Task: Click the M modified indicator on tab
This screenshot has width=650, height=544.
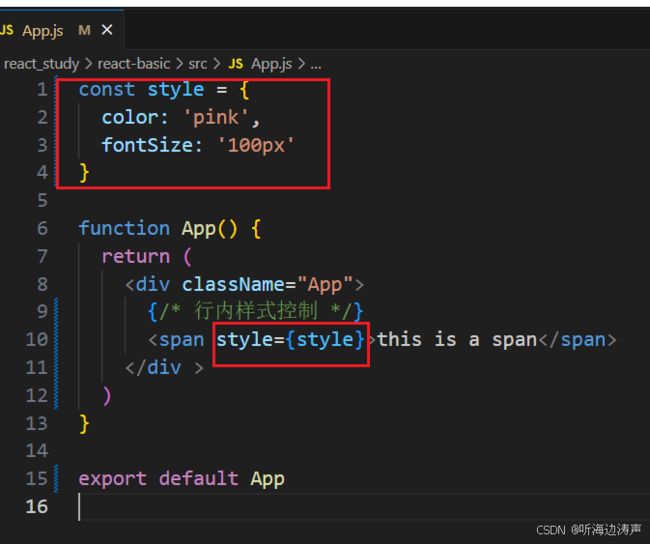Action: pos(84,30)
